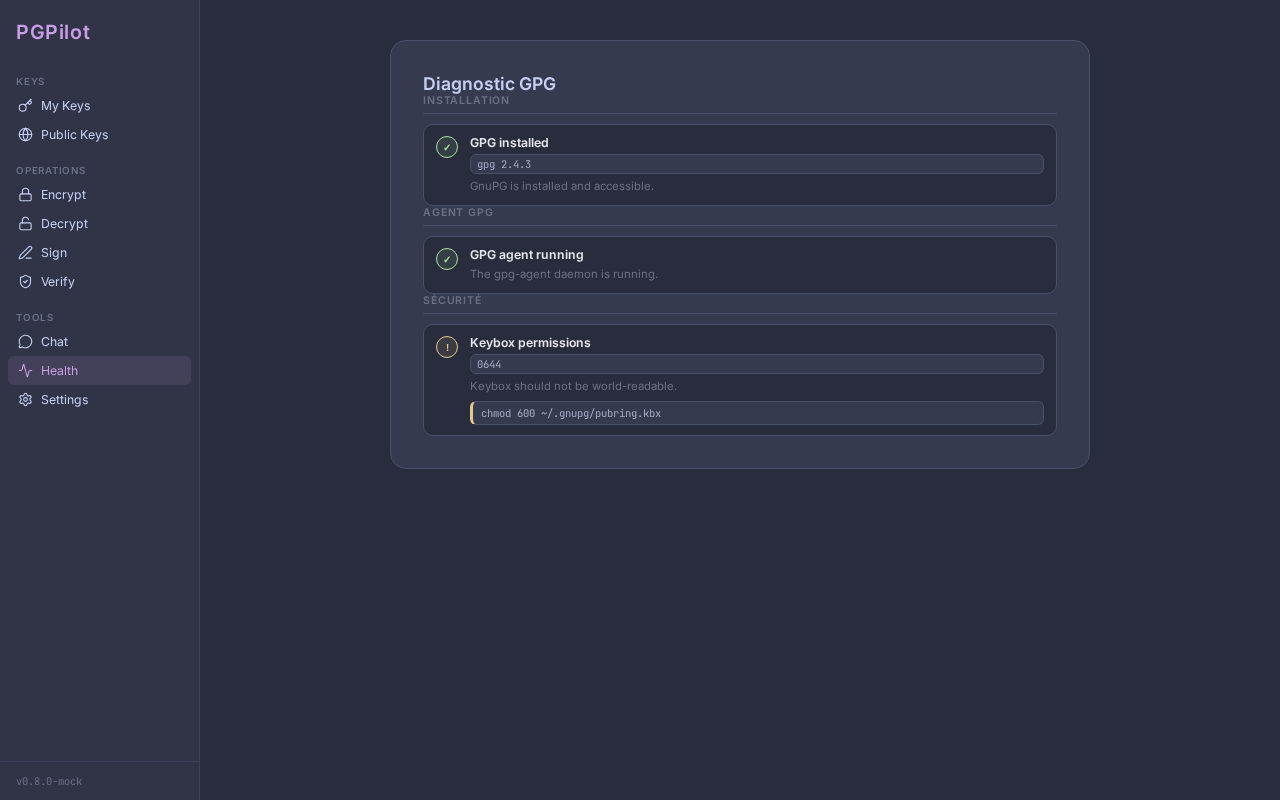Viewport: 1280px width, 800px height.
Task: Open the Decrypt operation
Action: [99, 224]
